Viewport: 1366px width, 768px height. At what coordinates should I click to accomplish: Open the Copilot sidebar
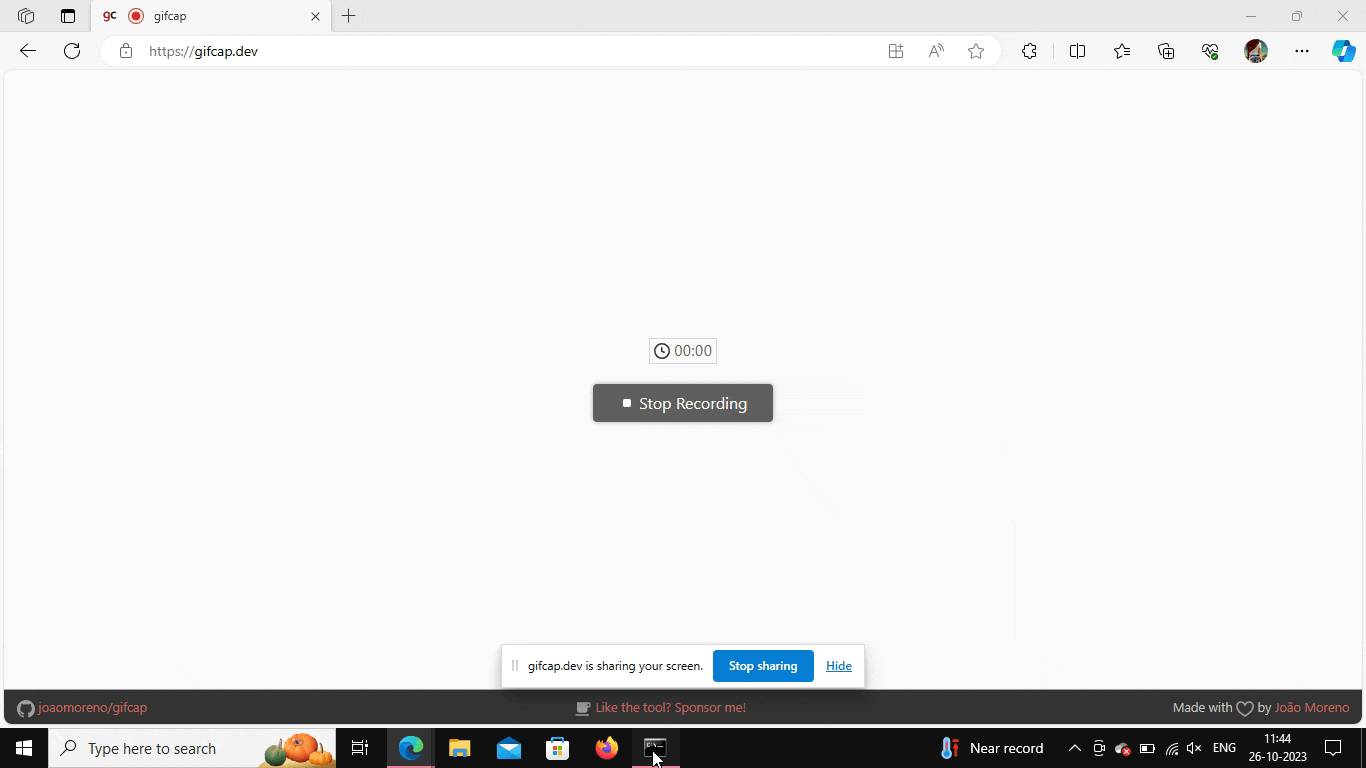1344,51
